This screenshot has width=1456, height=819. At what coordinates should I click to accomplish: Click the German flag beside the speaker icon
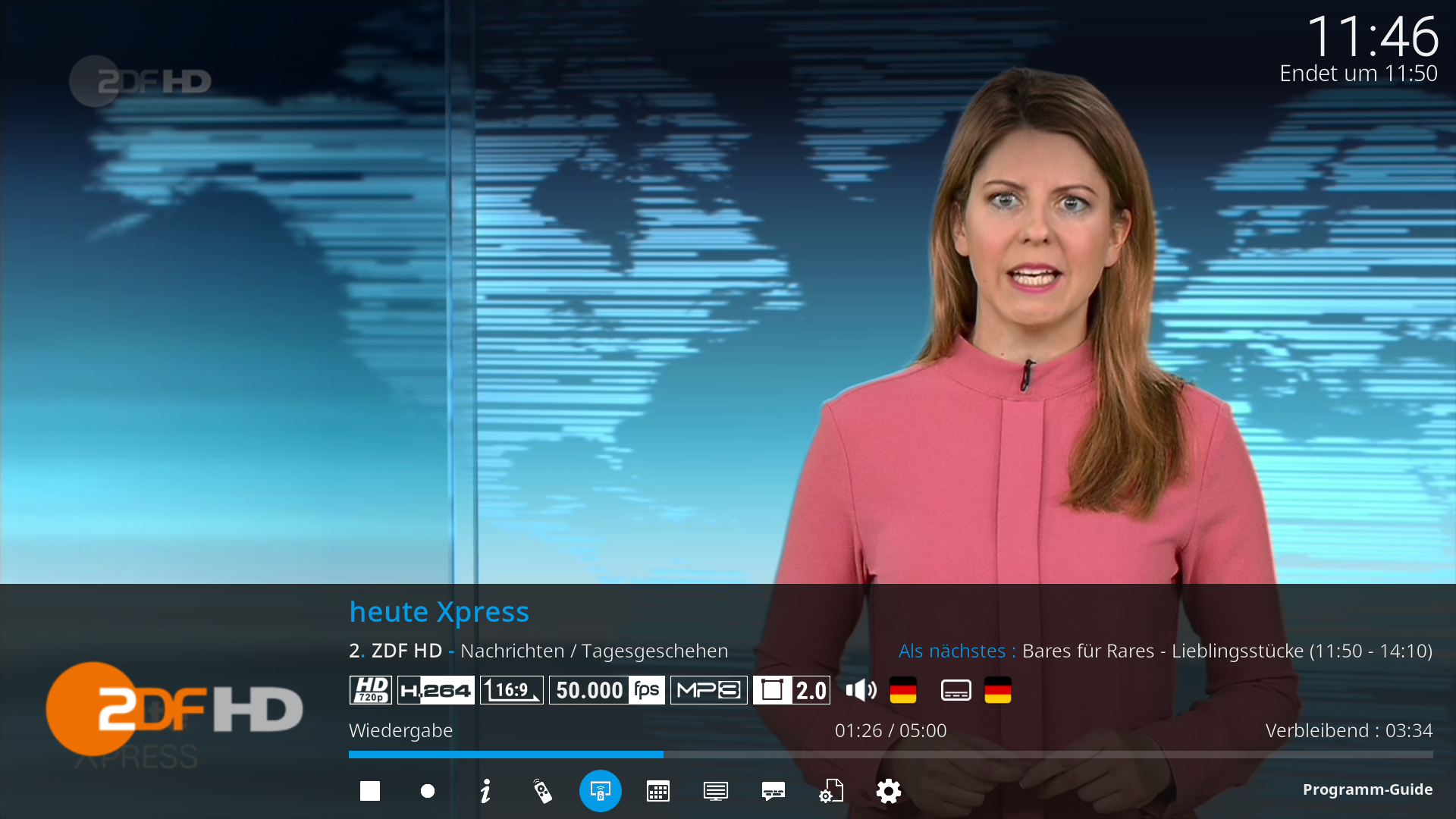[903, 690]
